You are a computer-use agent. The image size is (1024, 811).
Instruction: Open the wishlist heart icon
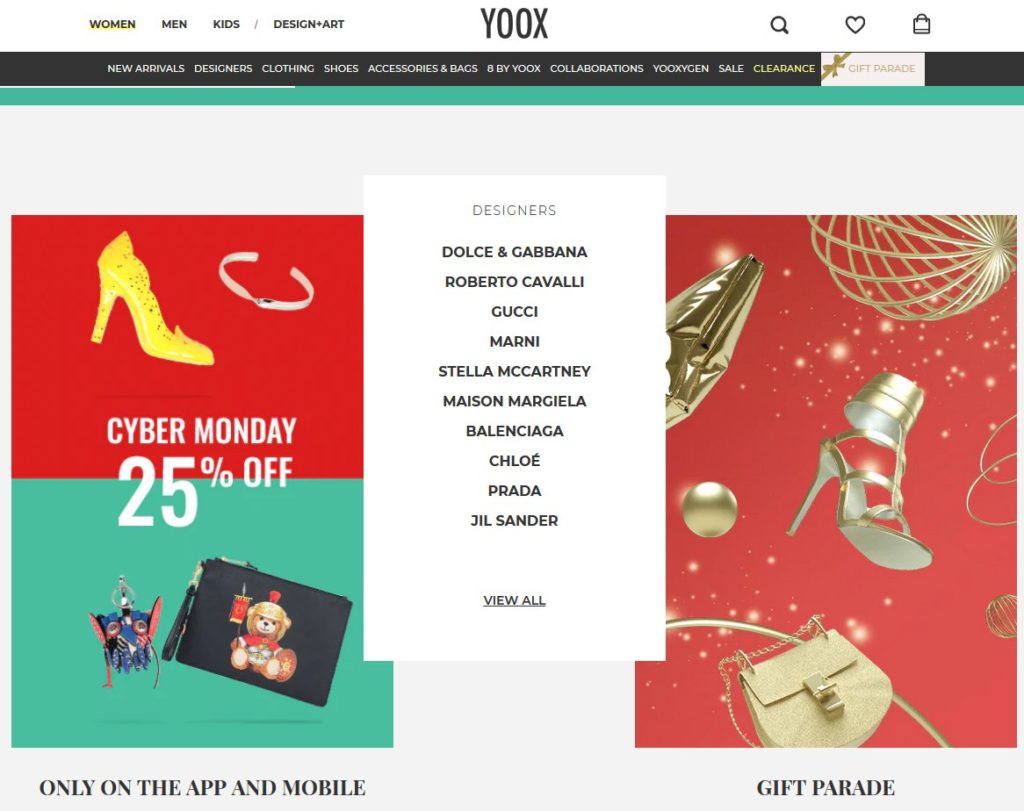point(855,25)
